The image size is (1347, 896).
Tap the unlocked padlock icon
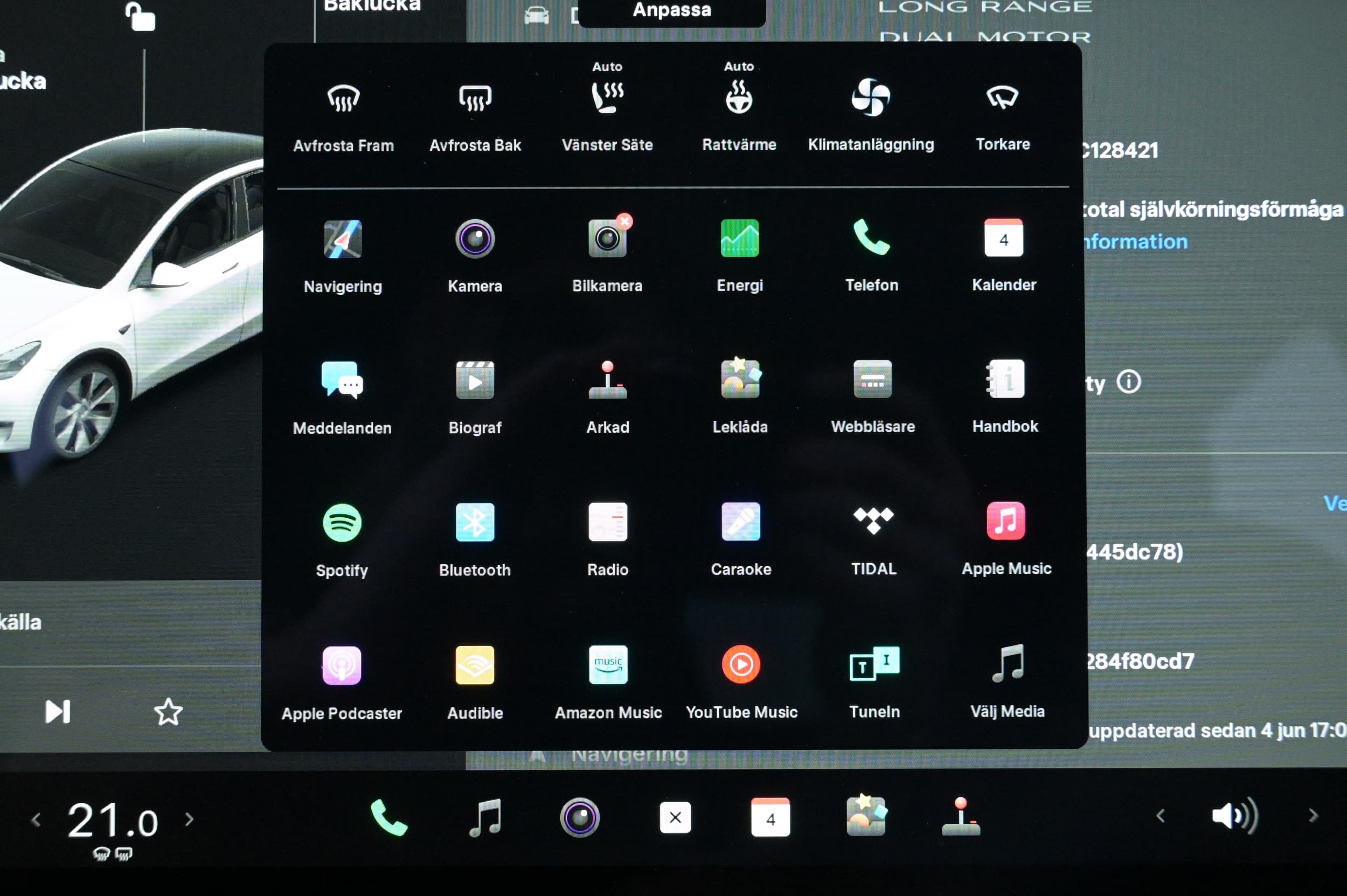140,16
